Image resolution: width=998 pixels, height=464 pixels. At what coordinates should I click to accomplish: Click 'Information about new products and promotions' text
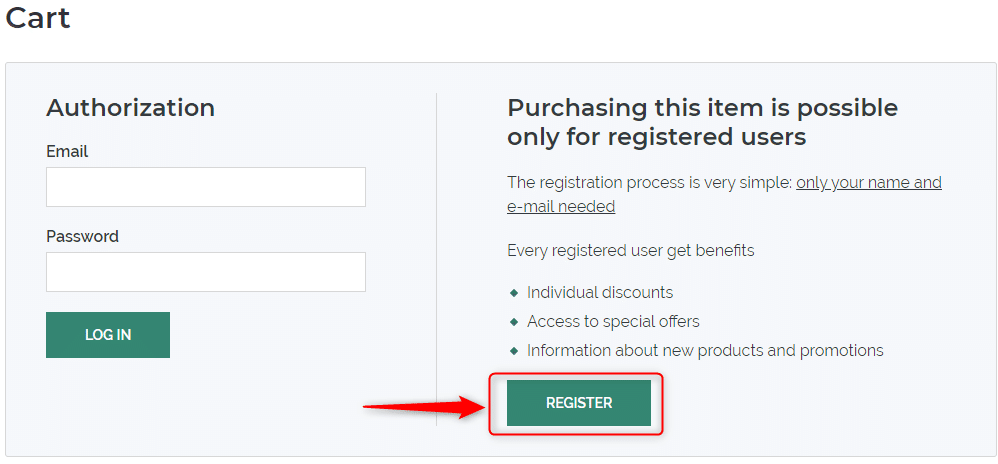click(705, 351)
